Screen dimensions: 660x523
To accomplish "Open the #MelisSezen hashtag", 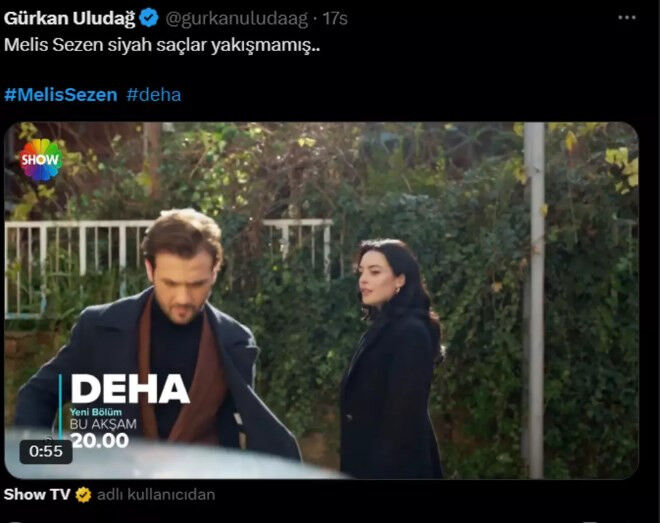I will [x=61, y=95].
